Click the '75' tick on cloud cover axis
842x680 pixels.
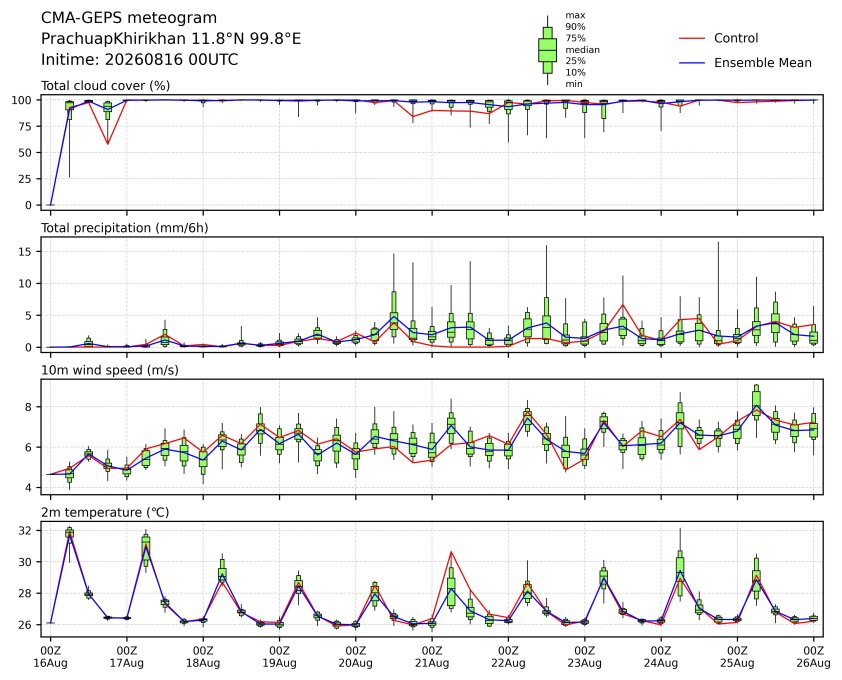pos(25,126)
